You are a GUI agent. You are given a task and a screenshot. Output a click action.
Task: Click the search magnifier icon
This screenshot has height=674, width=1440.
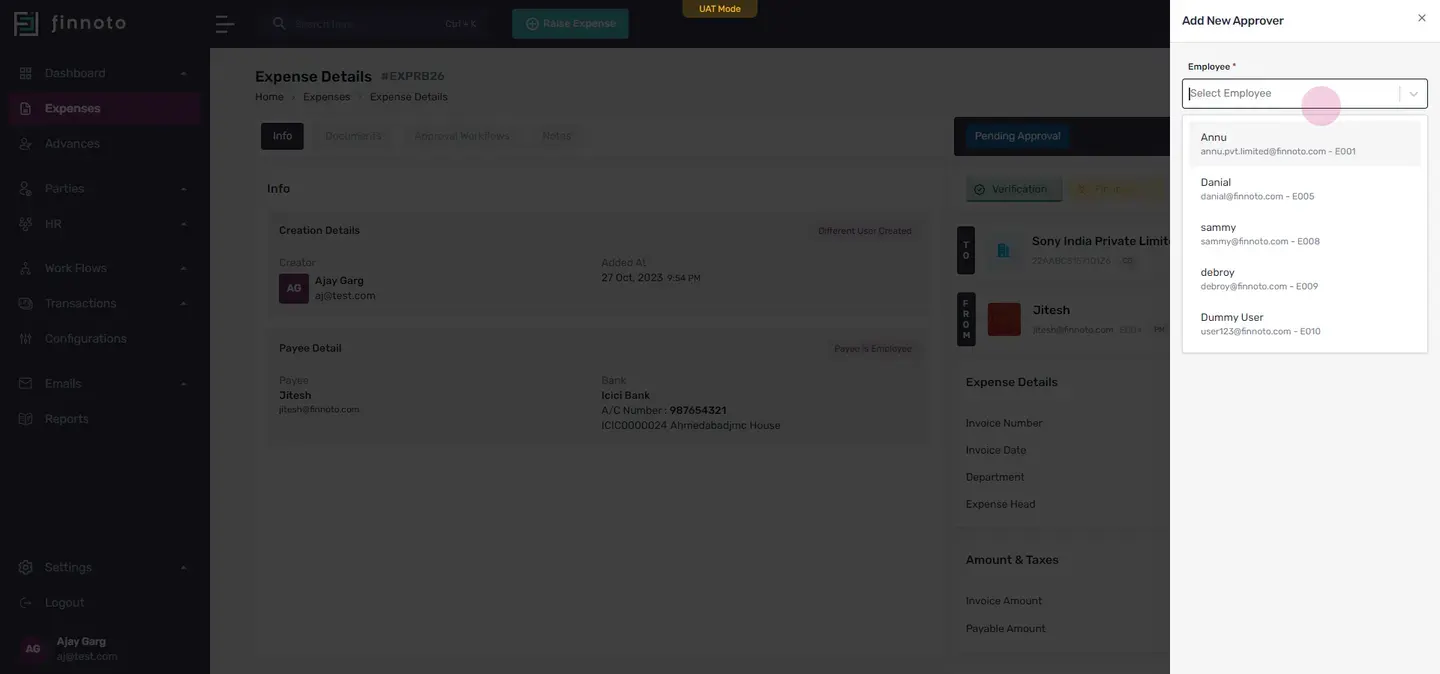pos(279,23)
